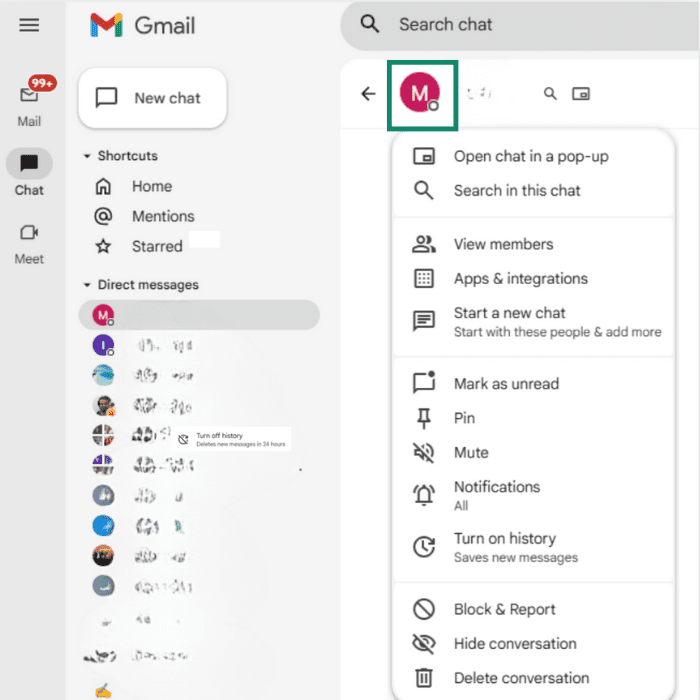Collapse the Direct messages section
The height and width of the screenshot is (700, 700).
coord(142,285)
